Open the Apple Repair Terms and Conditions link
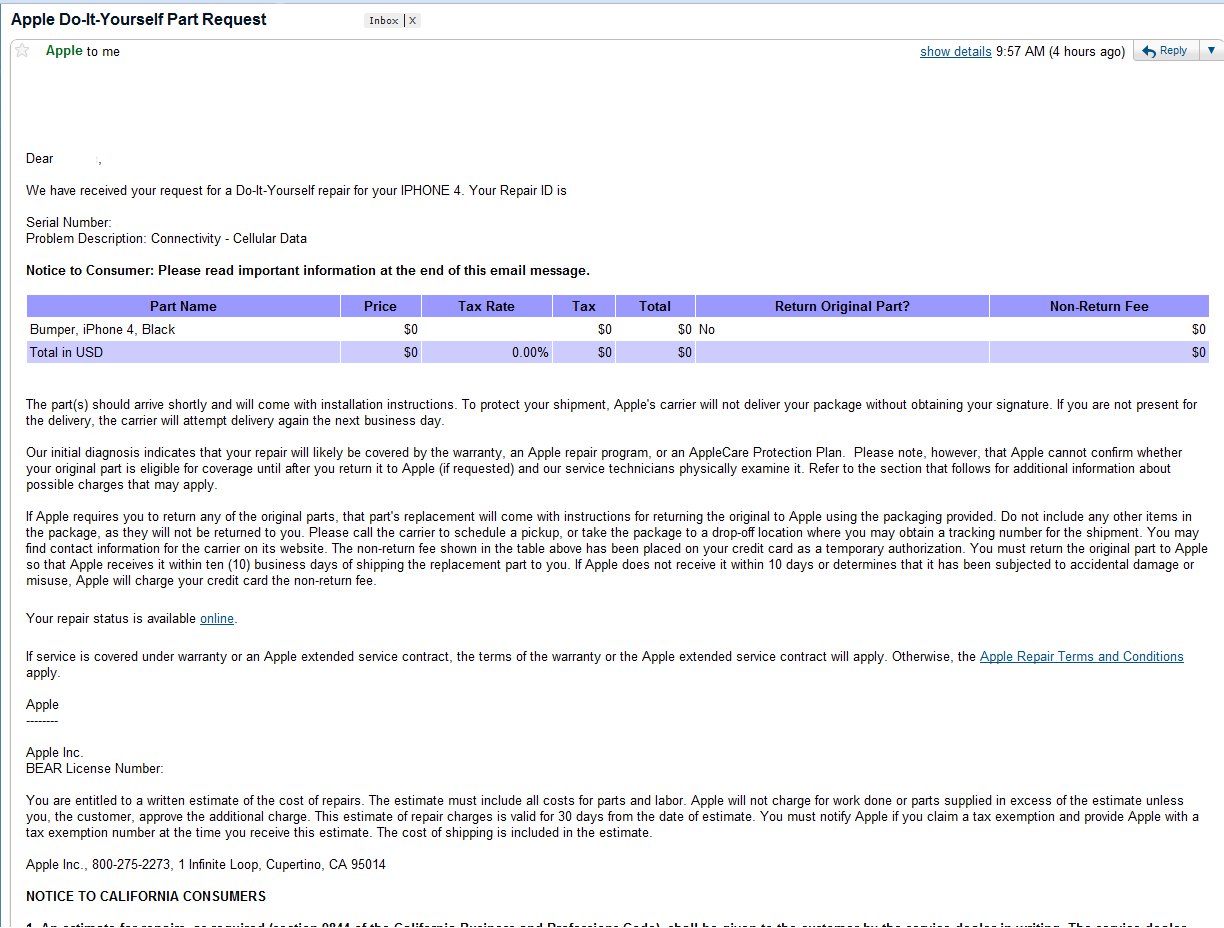Screen dimensions: 1224x928 [x=1081, y=657]
